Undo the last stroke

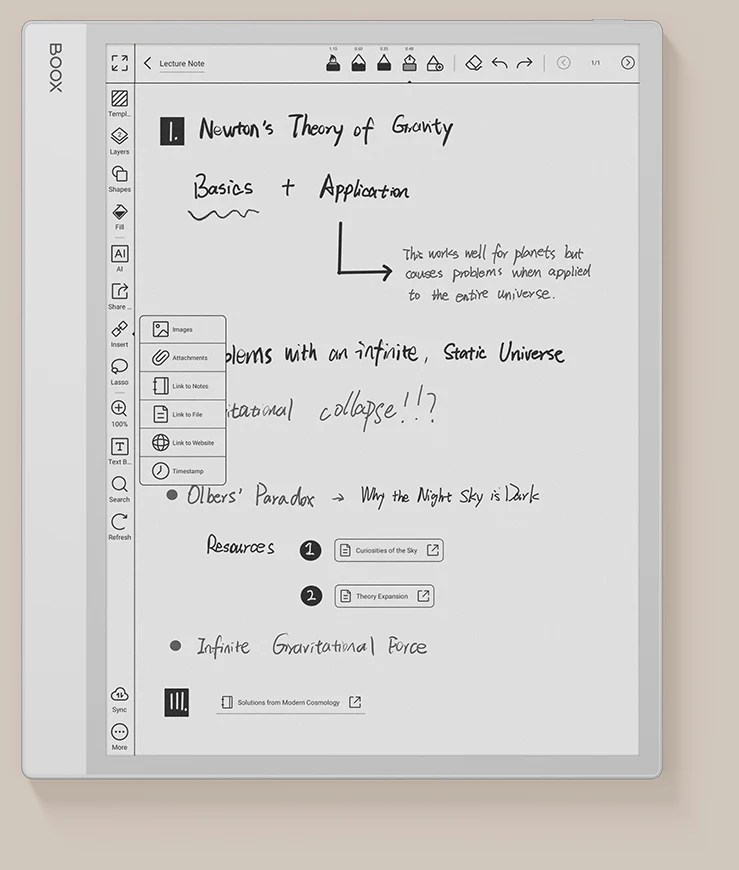(499, 63)
